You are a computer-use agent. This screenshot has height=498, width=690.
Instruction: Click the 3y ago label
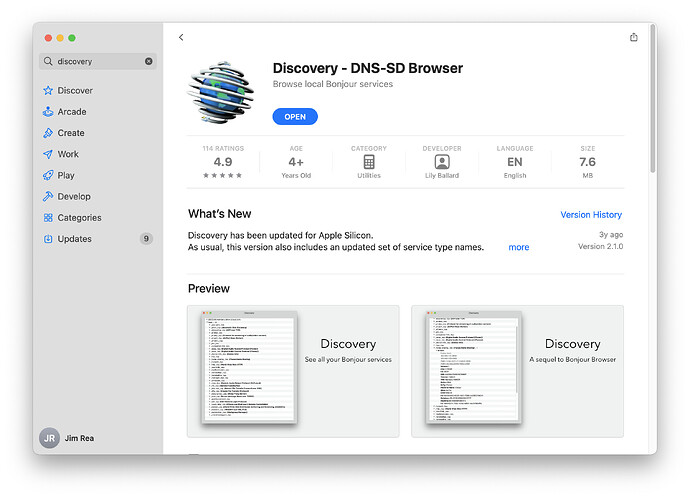click(x=611, y=234)
